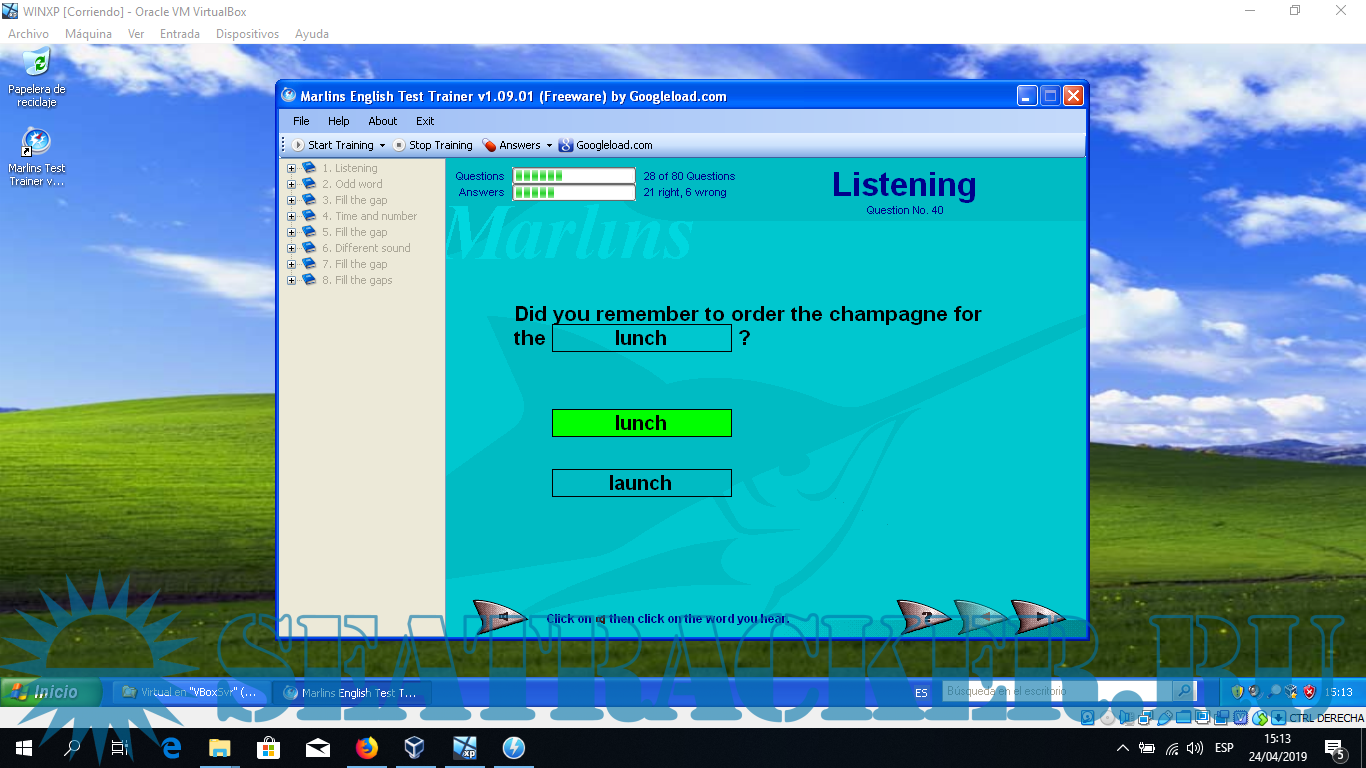Click the question mark help arrow
The image size is (1366, 768).
(924, 617)
